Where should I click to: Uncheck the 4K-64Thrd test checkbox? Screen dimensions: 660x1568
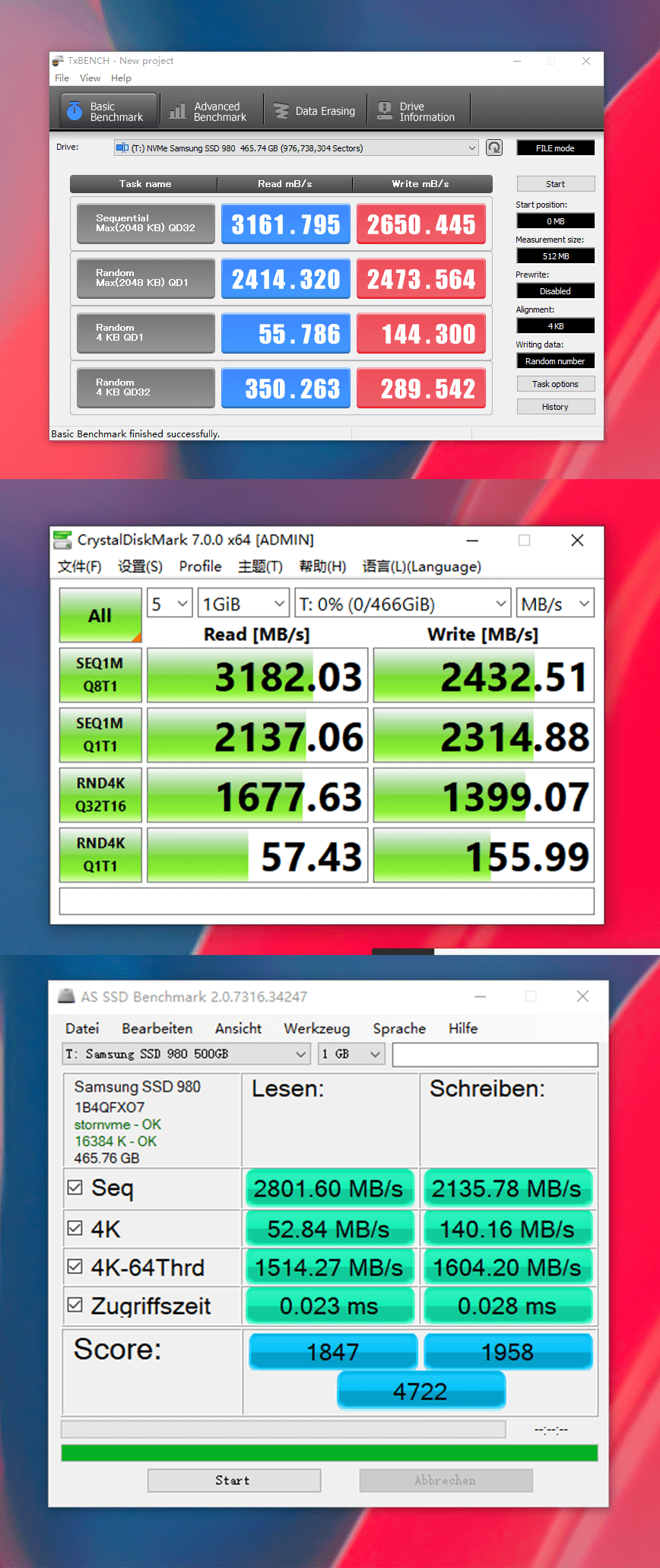75,1266
